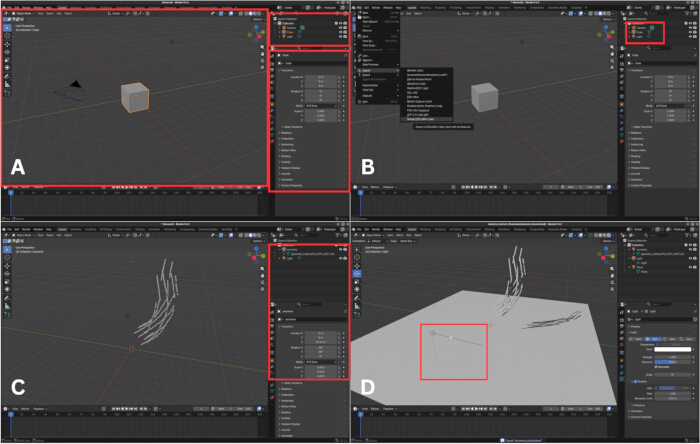Screen dimensions: 700x444
Task: Click the zoom magnifier icon in panel A viewport
Action: coord(262,47)
